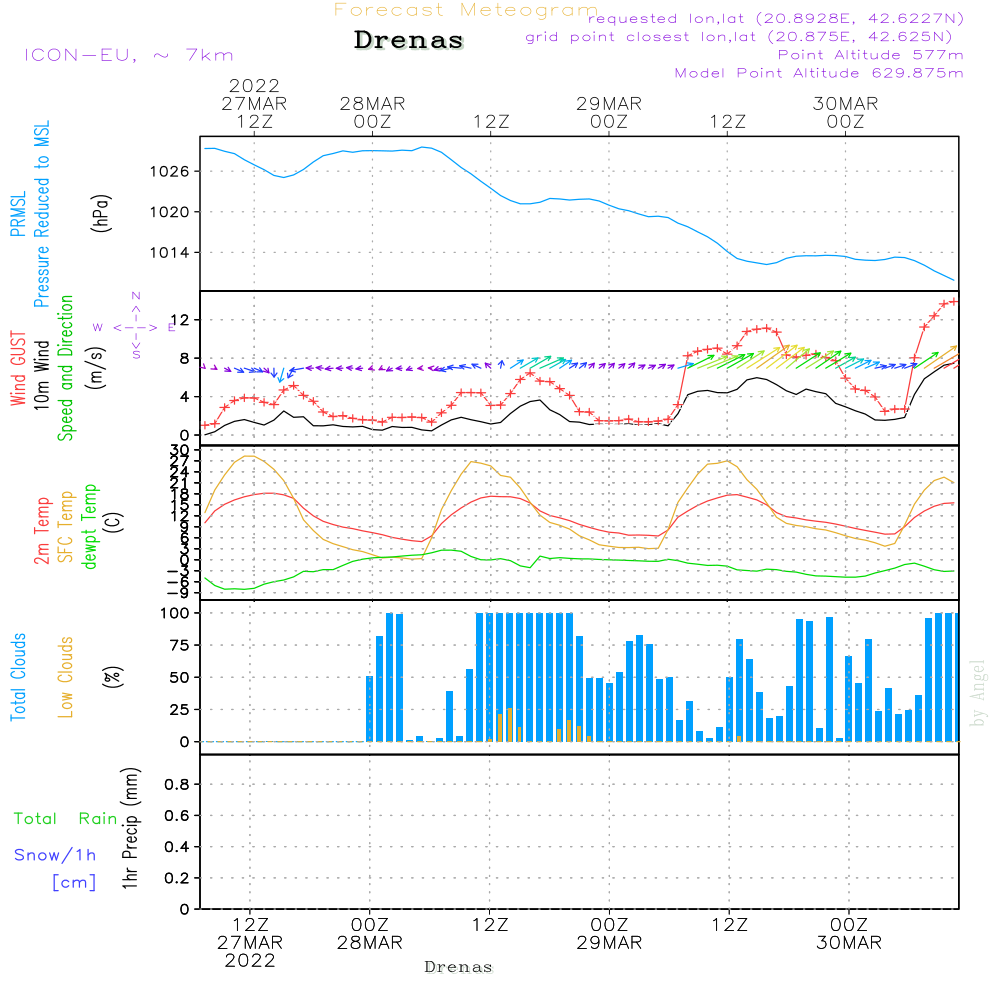Select the ICON-EU ~7km model label
1000x1000 pixels.
pos(128,55)
